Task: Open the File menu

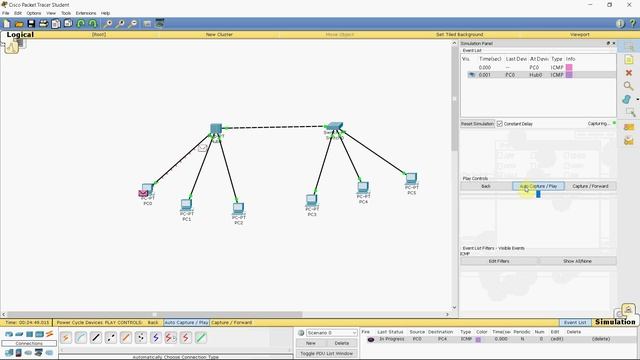Action: (x=6, y=13)
